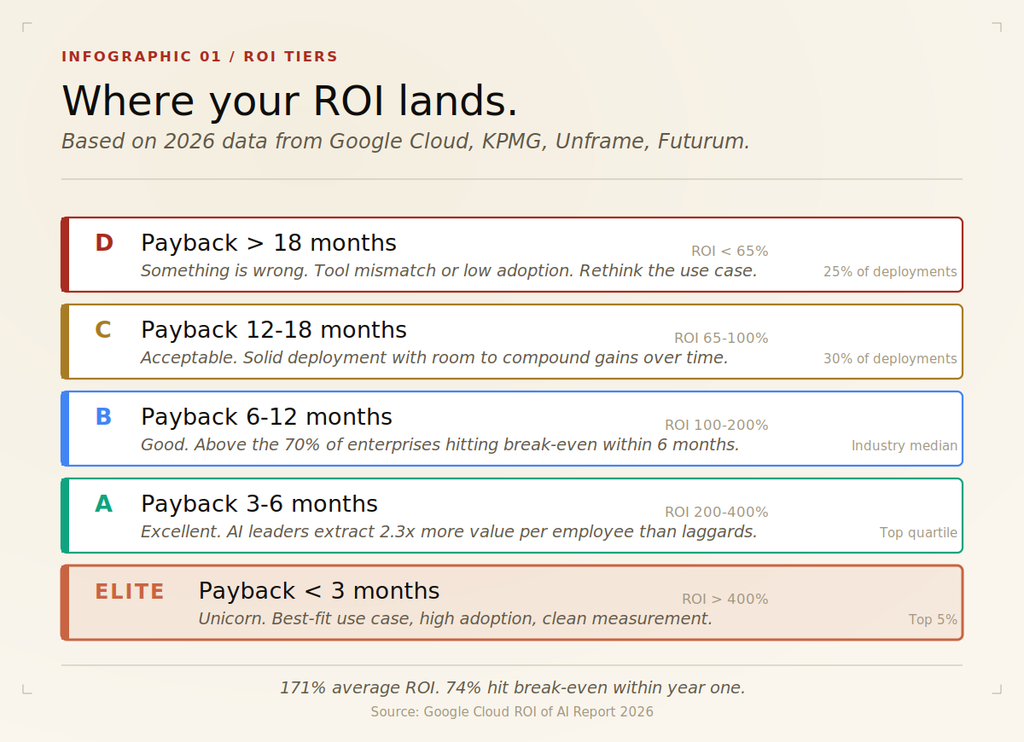Click 'Source: Google Cloud ROI of AI Report 2026'

pyautogui.click(x=512, y=711)
